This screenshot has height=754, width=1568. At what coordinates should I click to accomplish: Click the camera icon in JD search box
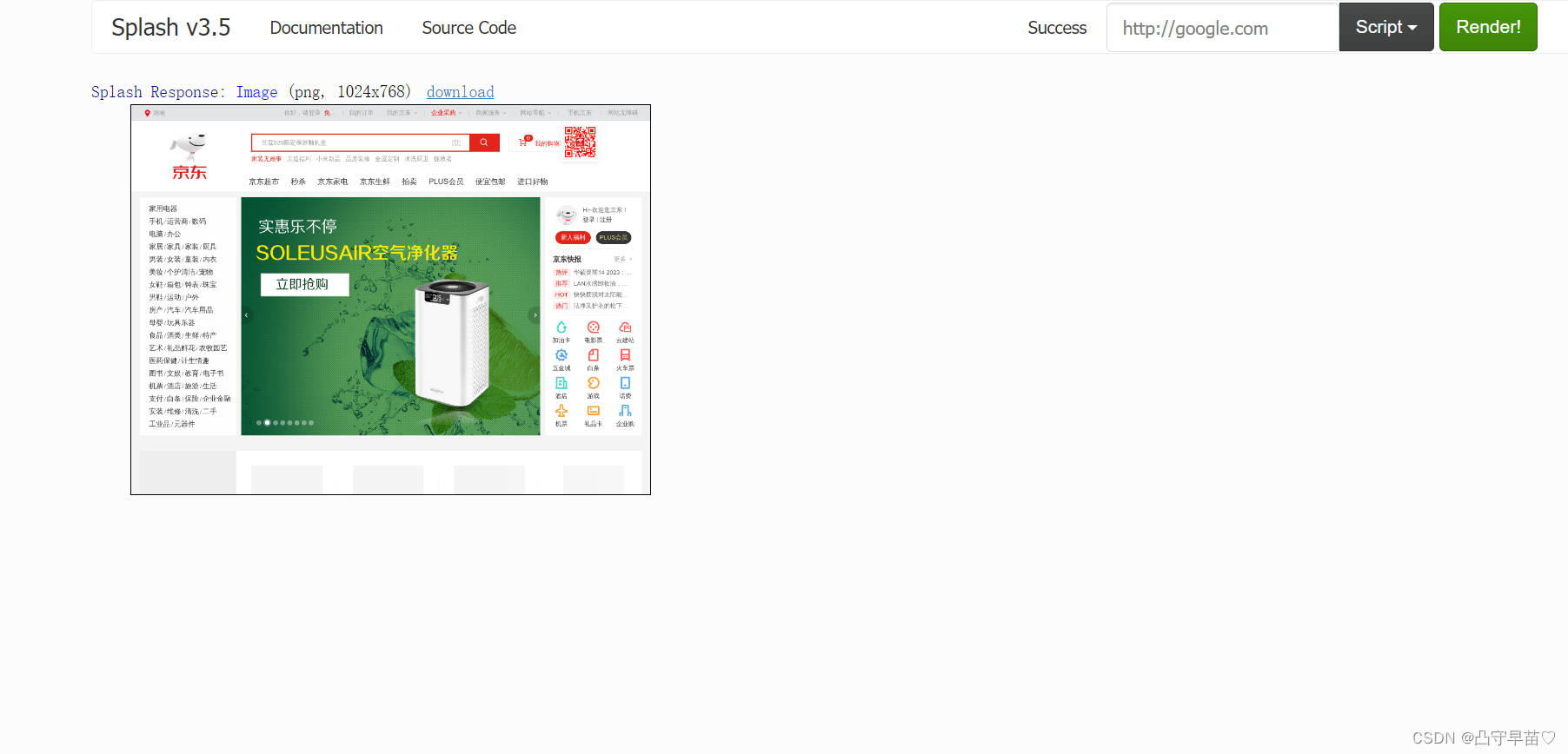[456, 142]
